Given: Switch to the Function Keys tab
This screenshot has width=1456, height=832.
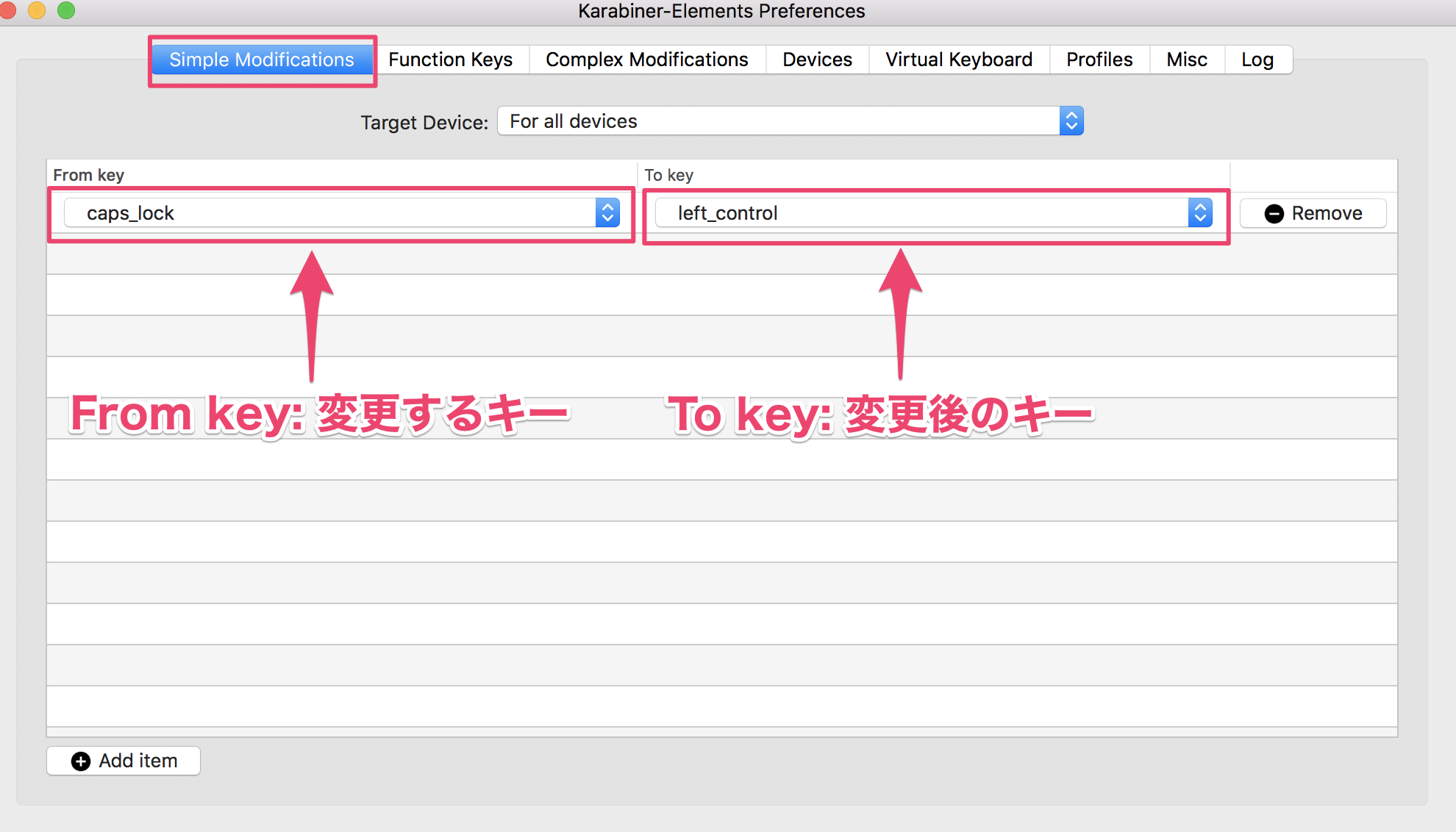Looking at the screenshot, I should point(451,60).
